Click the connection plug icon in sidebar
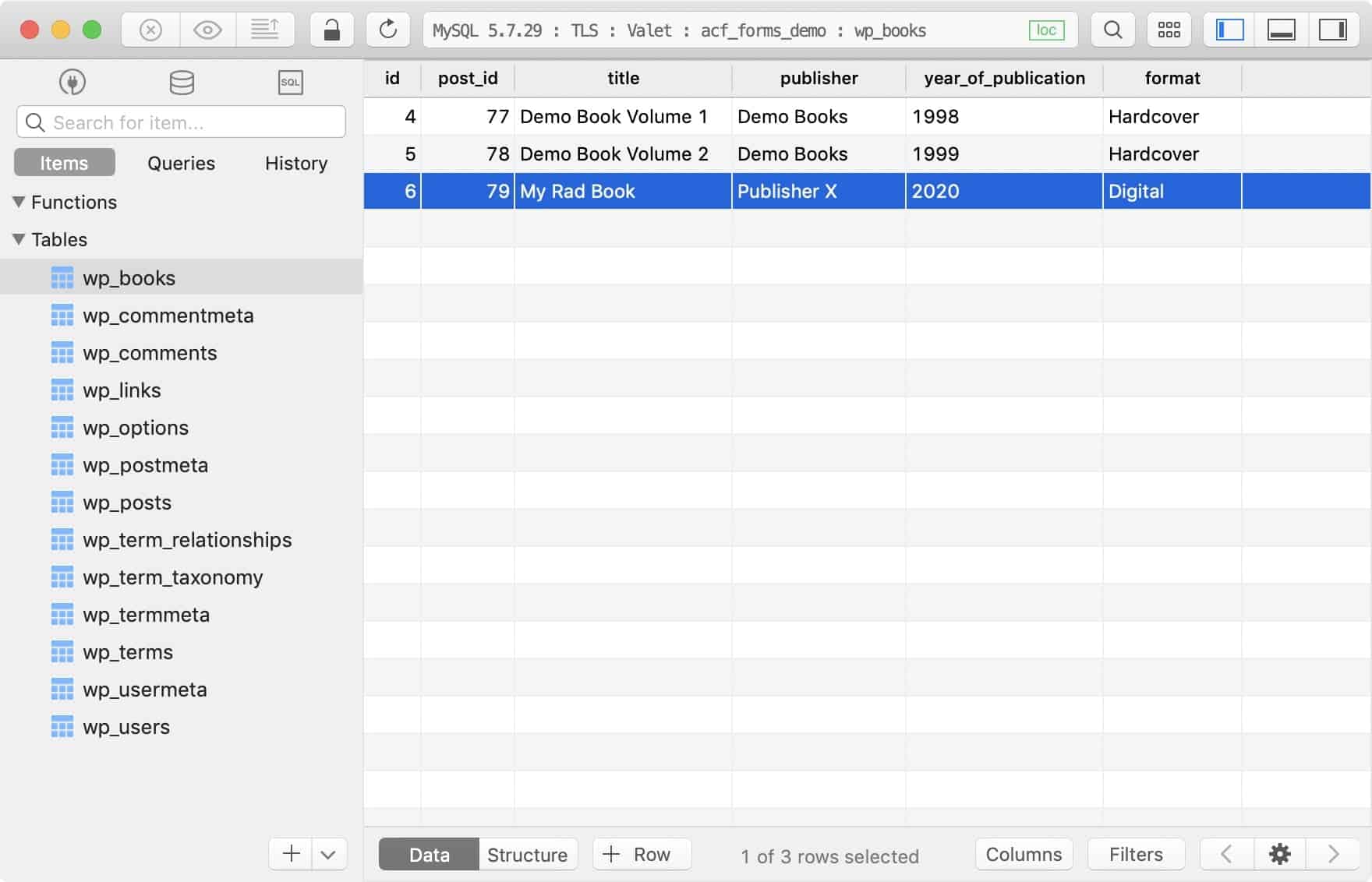This screenshot has width=1372, height=882. coord(72,83)
